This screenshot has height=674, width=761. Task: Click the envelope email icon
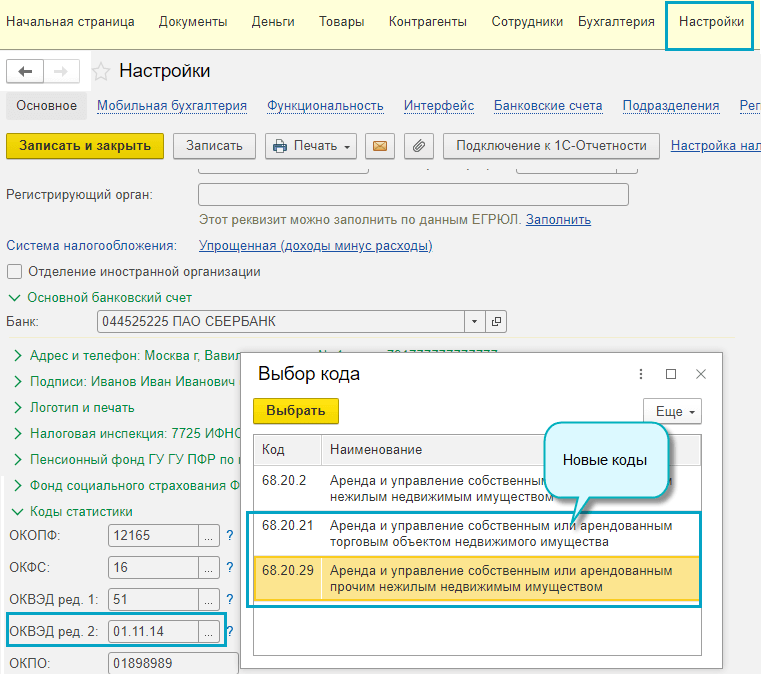[379, 146]
